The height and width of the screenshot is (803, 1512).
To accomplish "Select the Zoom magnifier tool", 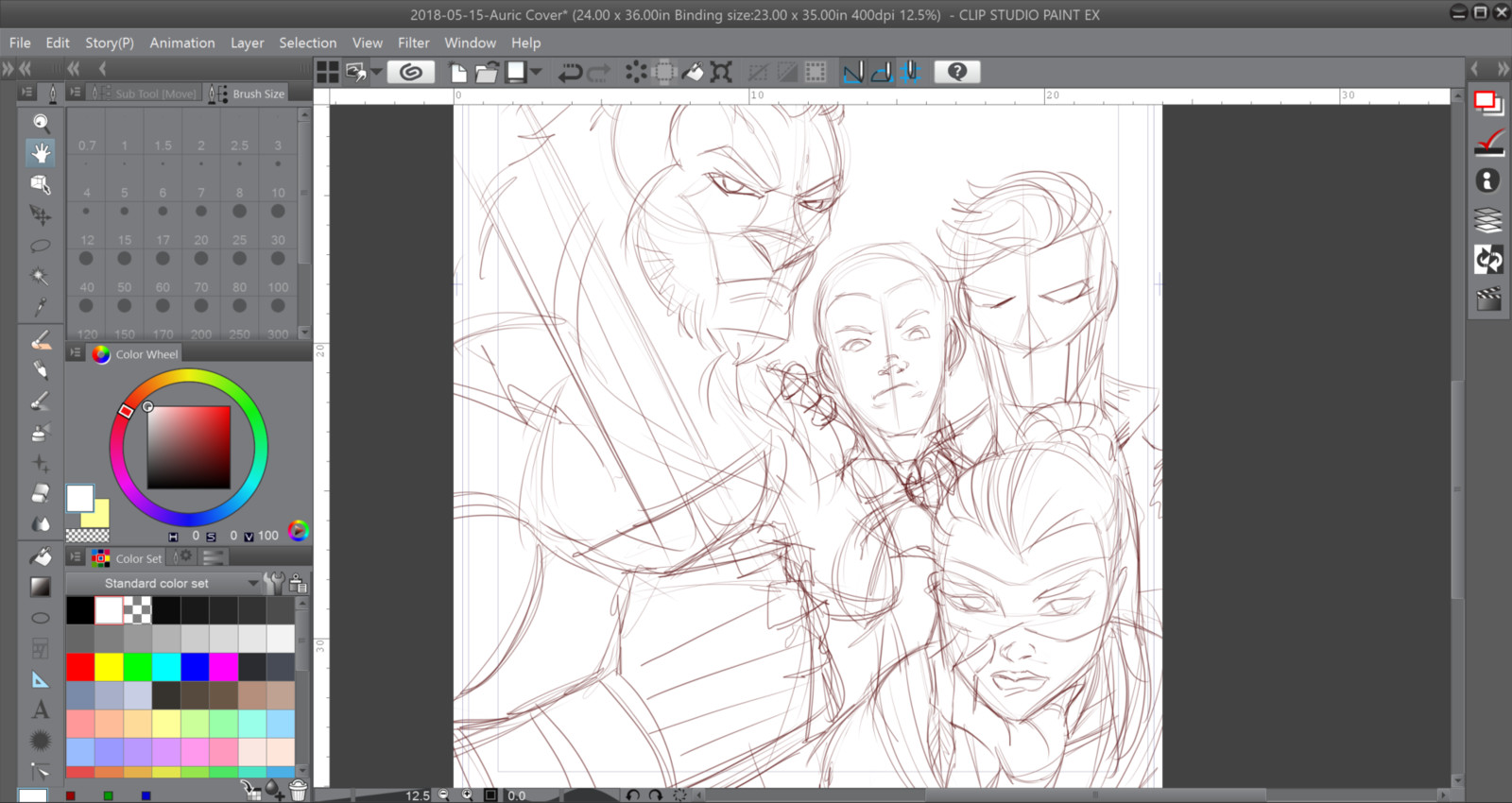I will tap(41, 122).
